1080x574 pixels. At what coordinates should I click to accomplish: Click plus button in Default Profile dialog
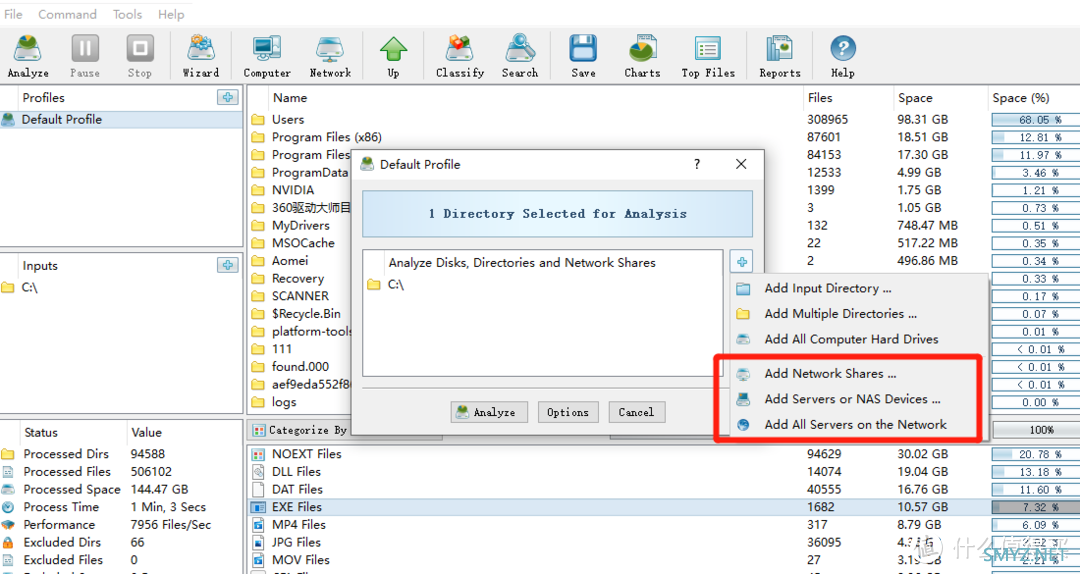(x=741, y=262)
